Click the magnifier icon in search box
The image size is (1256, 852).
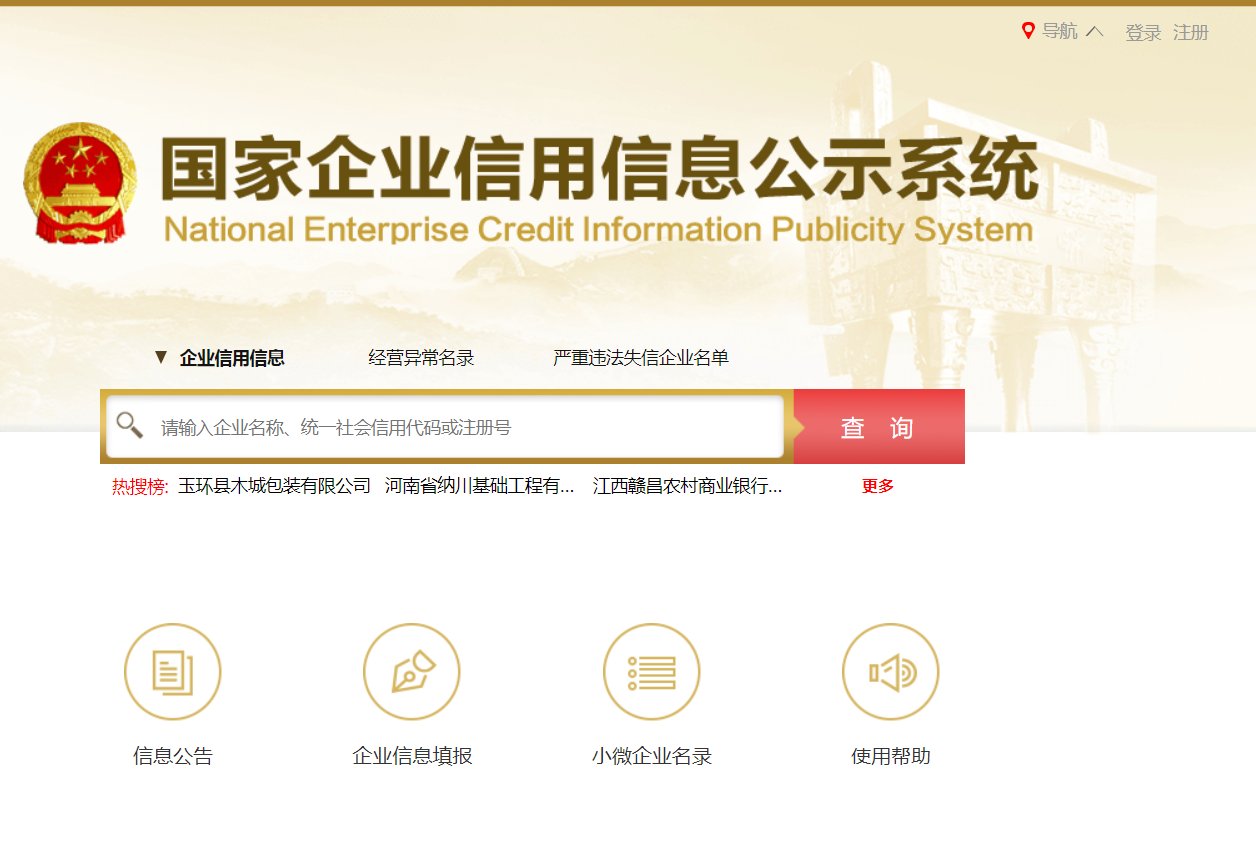[x=130, y=425]
